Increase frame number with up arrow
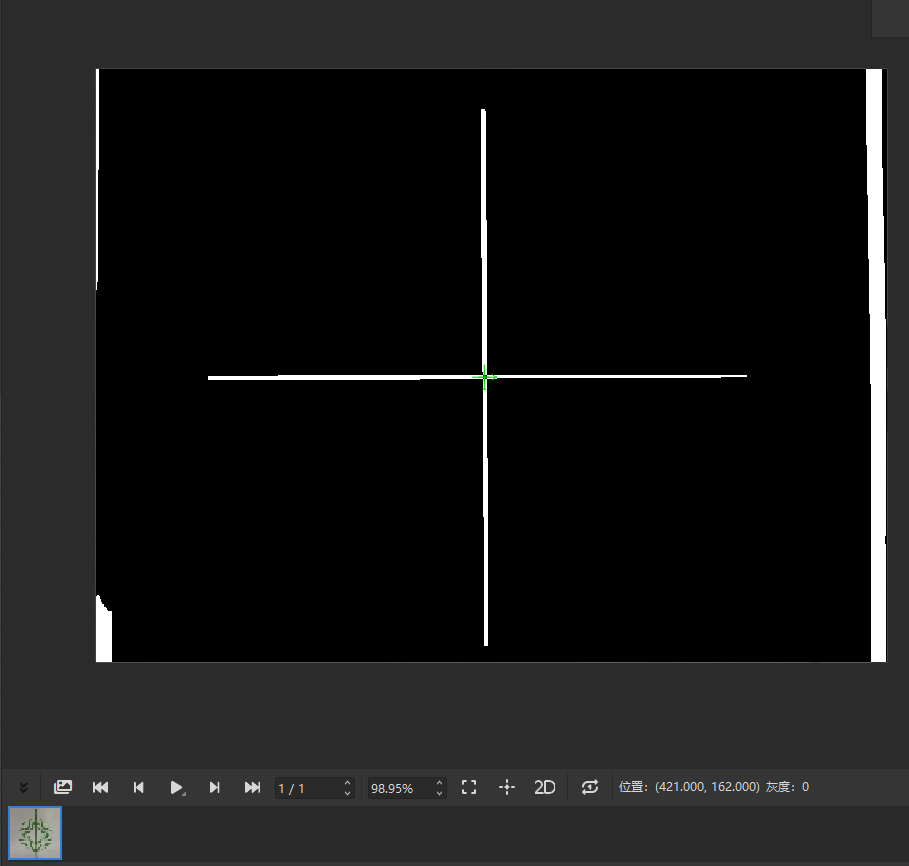This screenshot has height=866, width=909. pos(347,783)
